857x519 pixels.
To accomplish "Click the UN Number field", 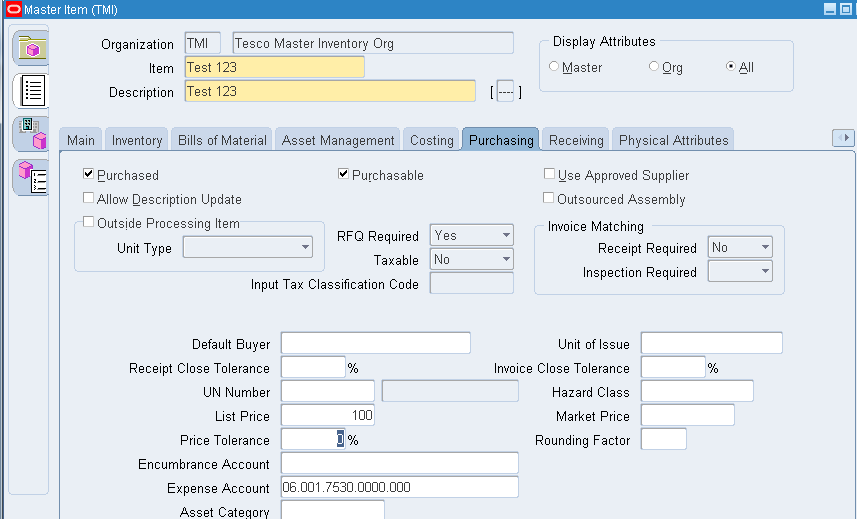I will pos(328,391).
